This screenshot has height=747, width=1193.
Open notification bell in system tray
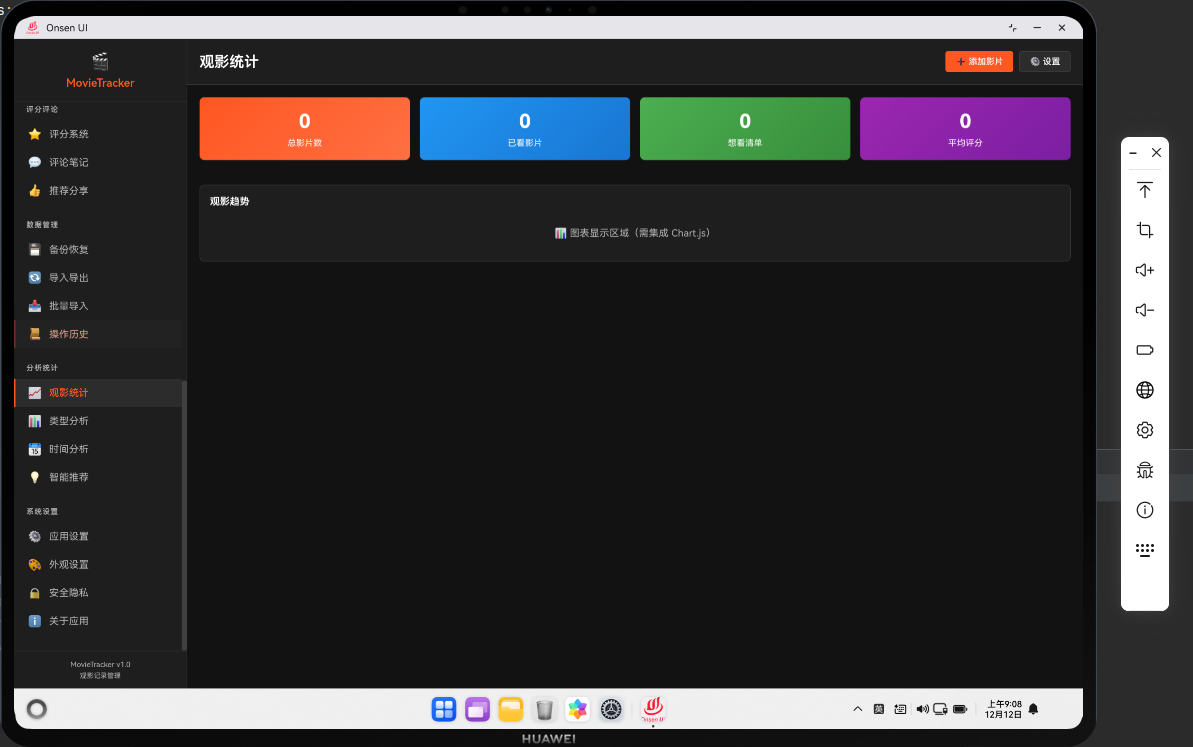pos(1033,709)
